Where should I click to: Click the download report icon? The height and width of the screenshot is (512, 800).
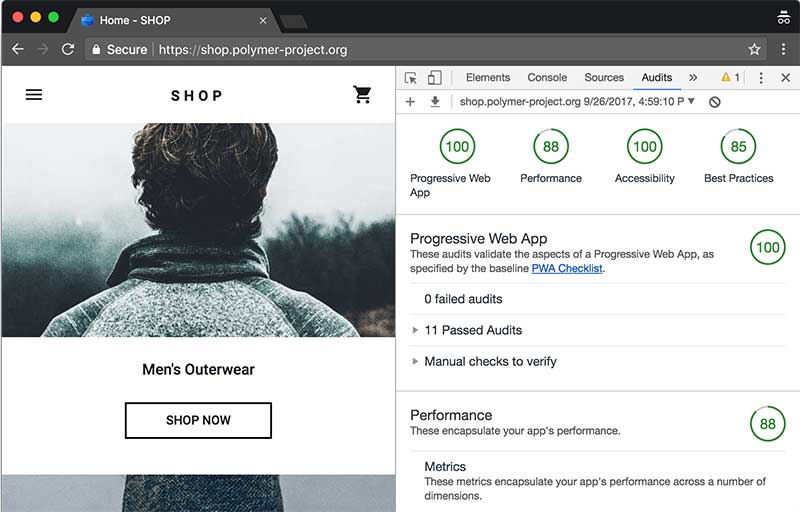[435, 102]
